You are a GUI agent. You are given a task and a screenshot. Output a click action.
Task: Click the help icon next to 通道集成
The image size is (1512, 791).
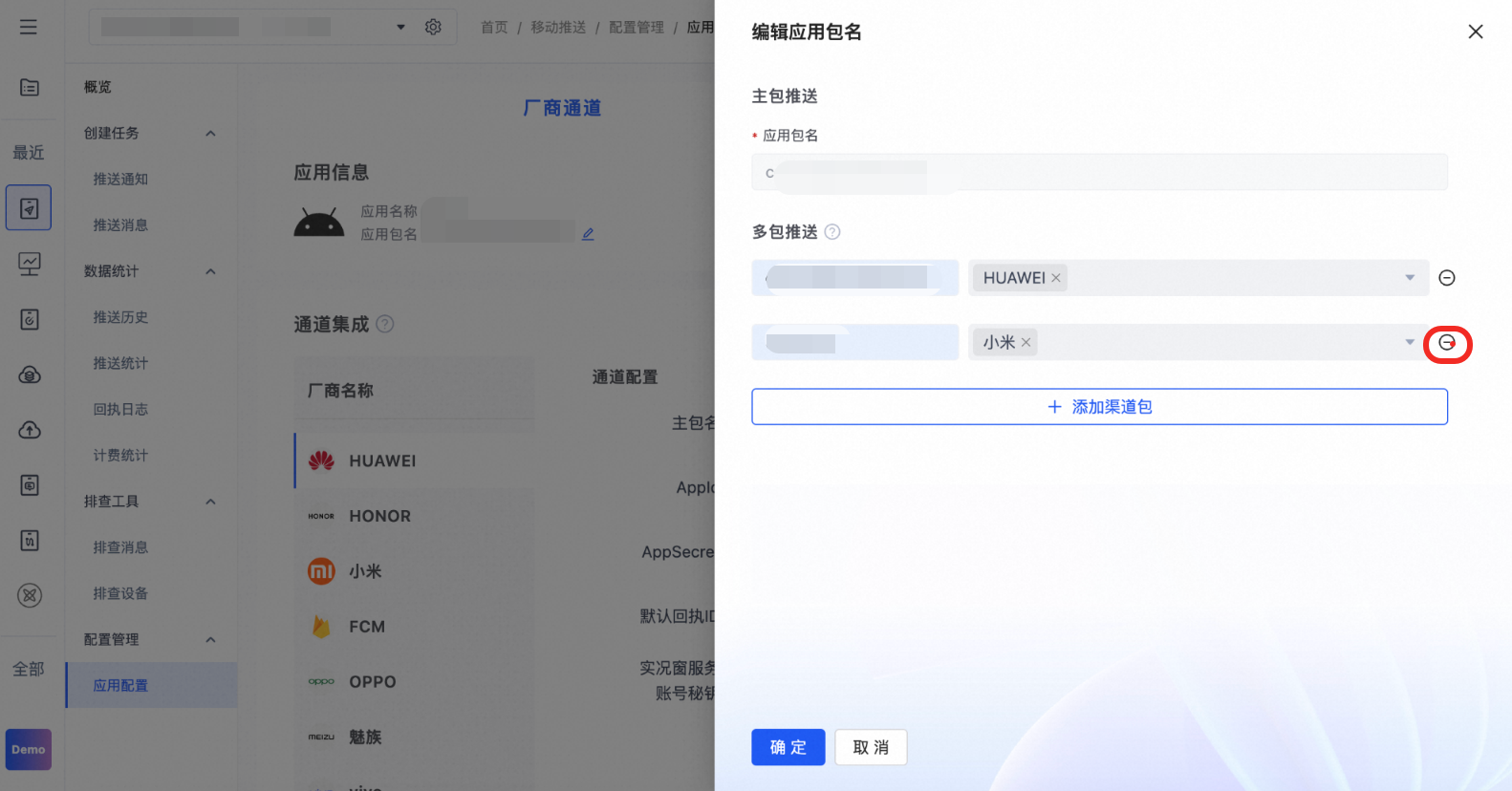click(385, 324)
